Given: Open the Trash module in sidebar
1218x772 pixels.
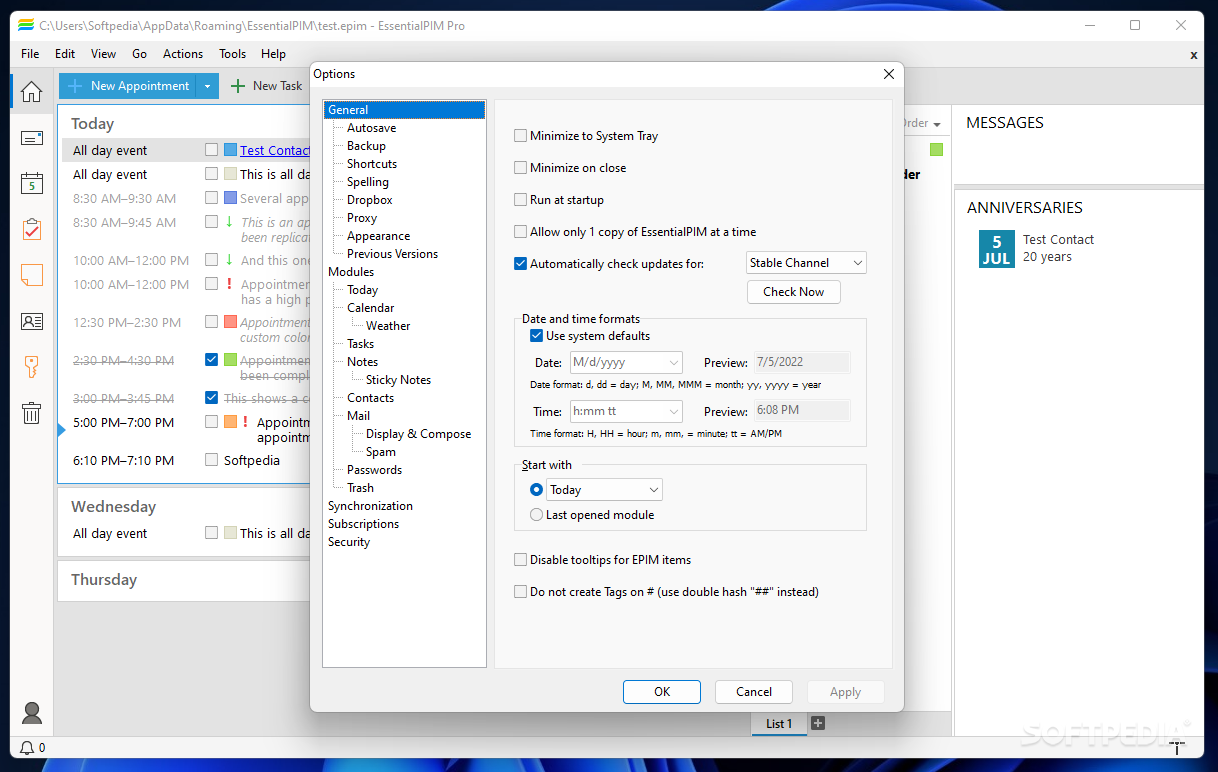Looking at the screenshot, I should pos(32,413).
